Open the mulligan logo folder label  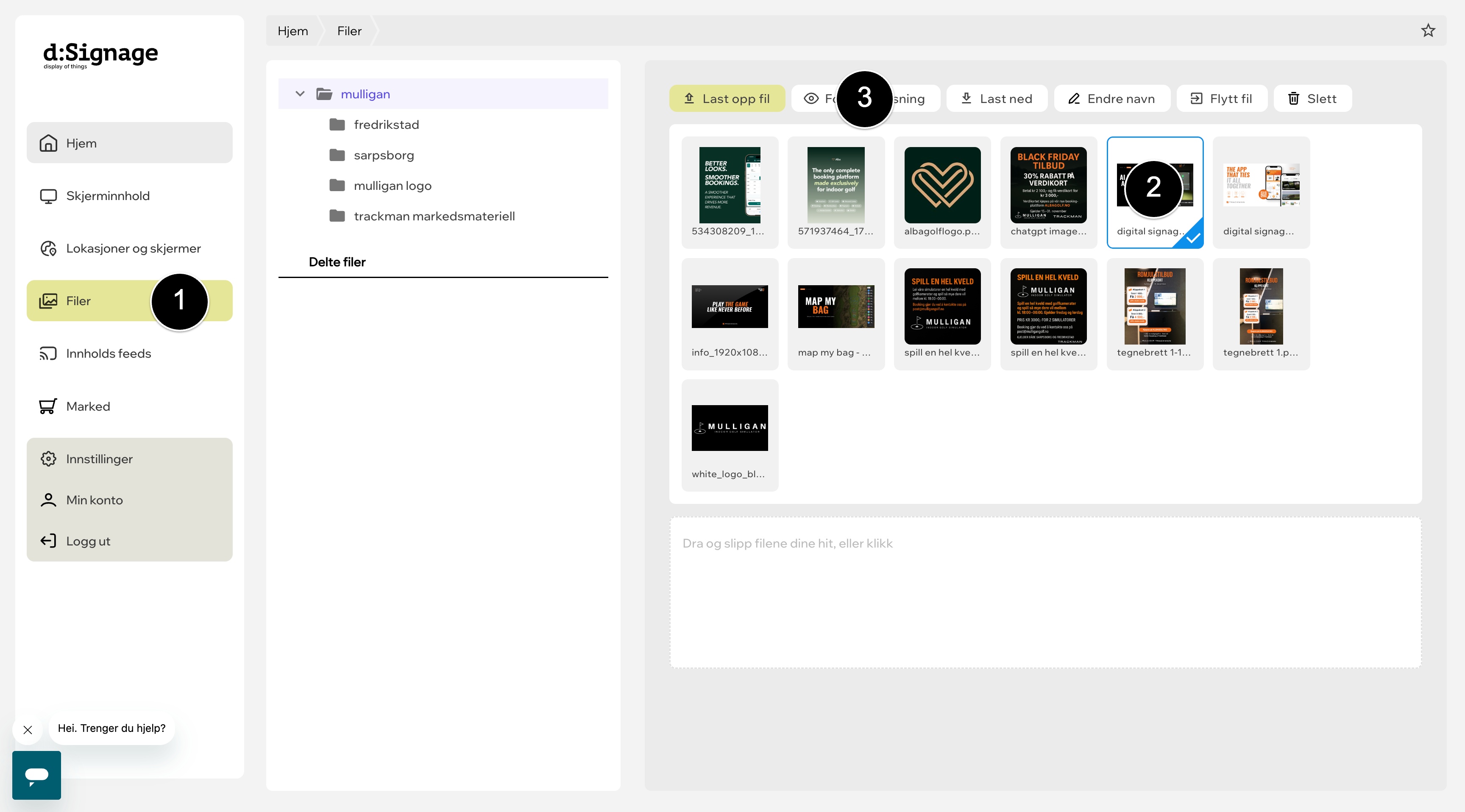[x=393, y=185]
